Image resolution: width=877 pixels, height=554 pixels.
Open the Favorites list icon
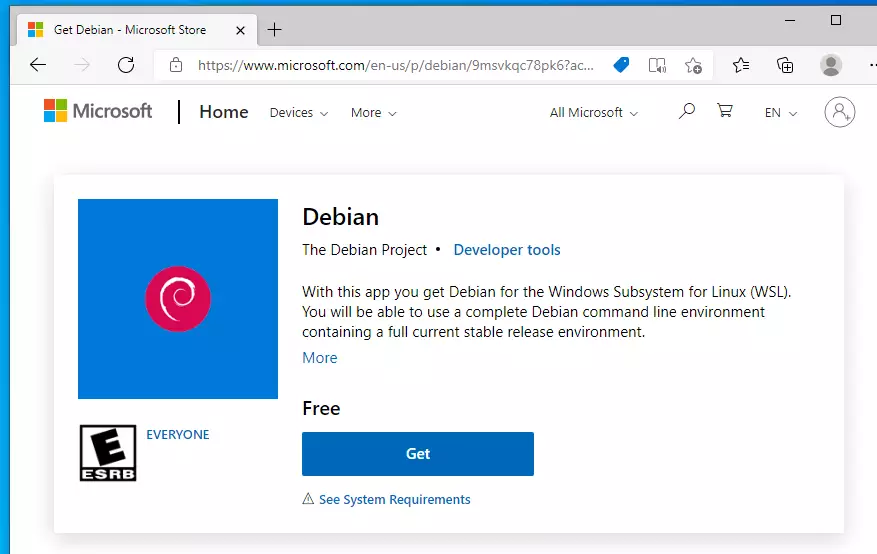(741, 65)
